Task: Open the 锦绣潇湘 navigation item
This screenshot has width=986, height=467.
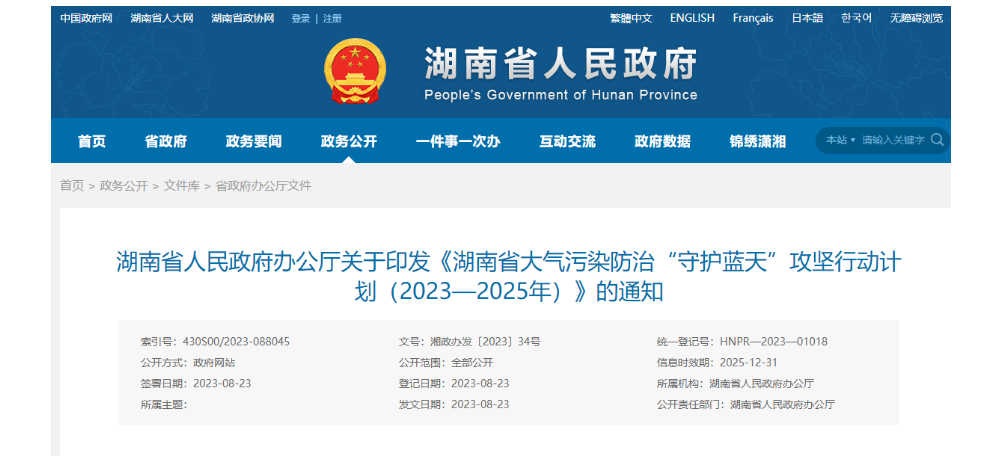Action: point(757,141)
